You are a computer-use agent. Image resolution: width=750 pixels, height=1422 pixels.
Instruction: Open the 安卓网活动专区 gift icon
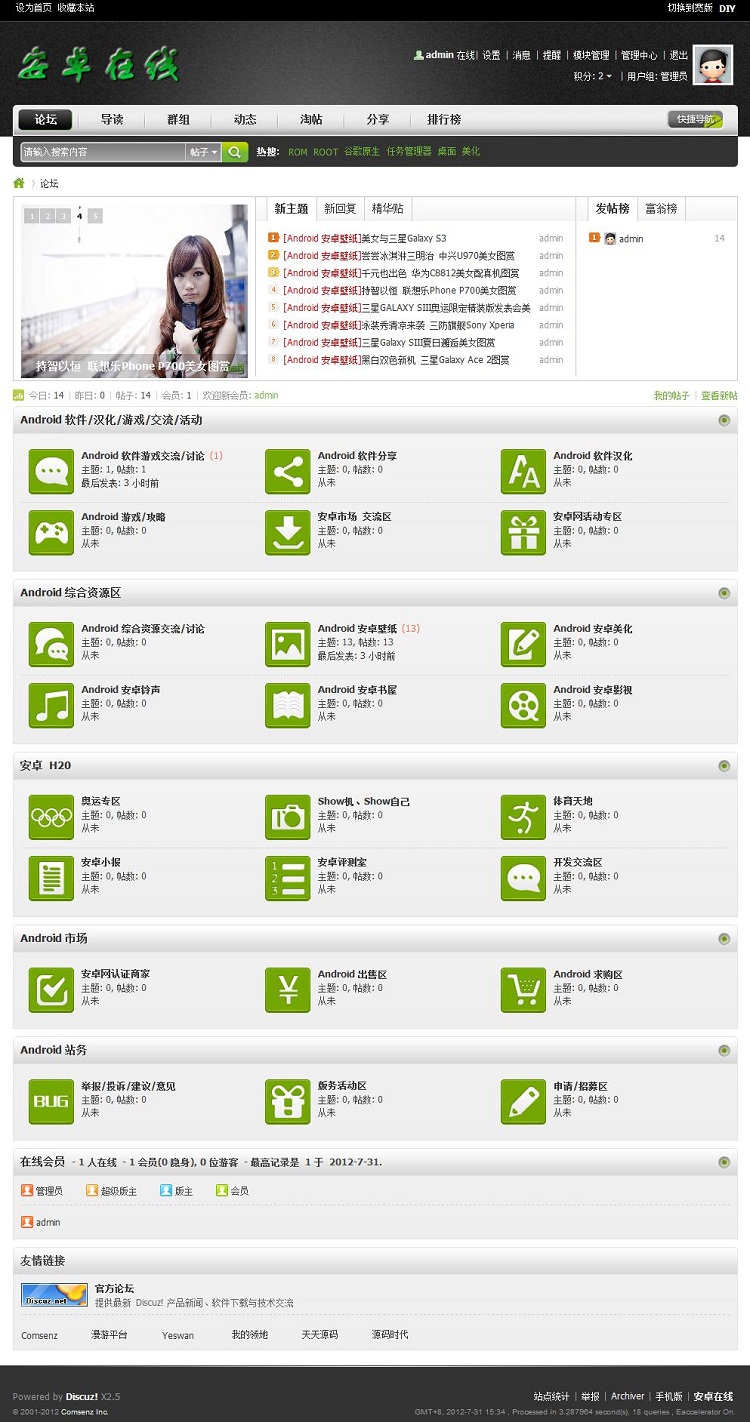pos(524,532)
